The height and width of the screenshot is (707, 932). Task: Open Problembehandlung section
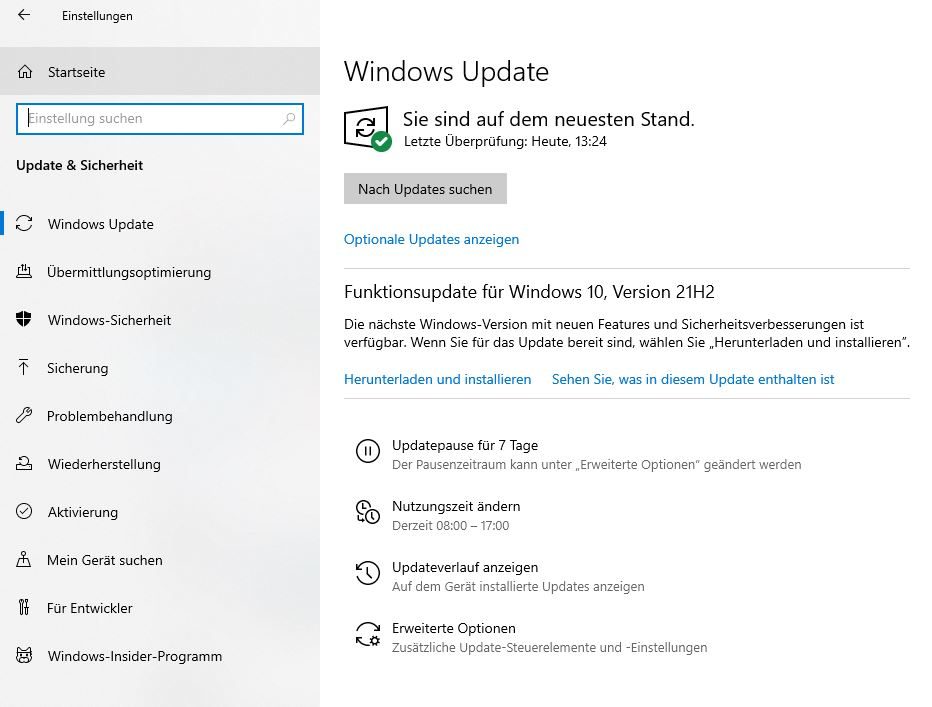point(160,416)
